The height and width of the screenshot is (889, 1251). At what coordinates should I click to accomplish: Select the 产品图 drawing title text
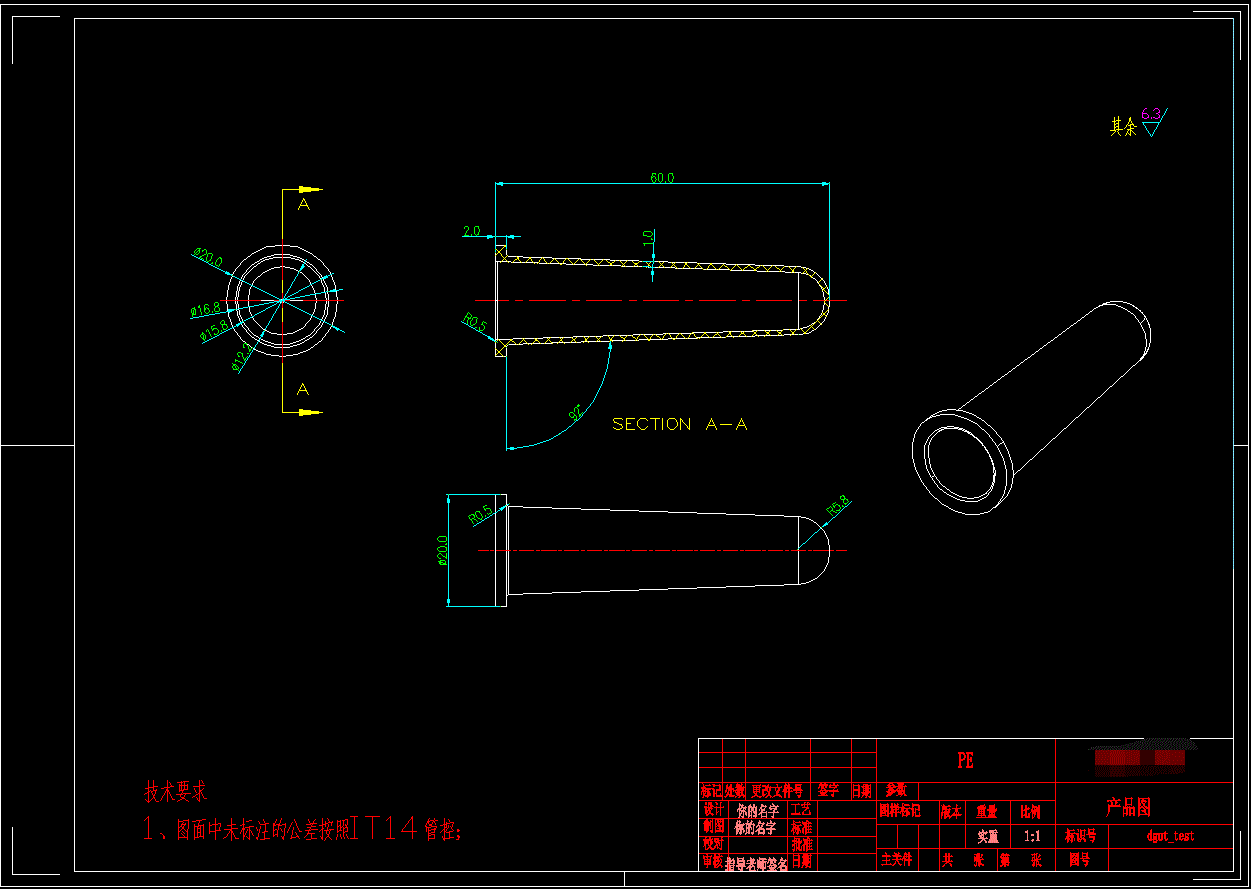pyautogui.click(x=1128, y=807)
